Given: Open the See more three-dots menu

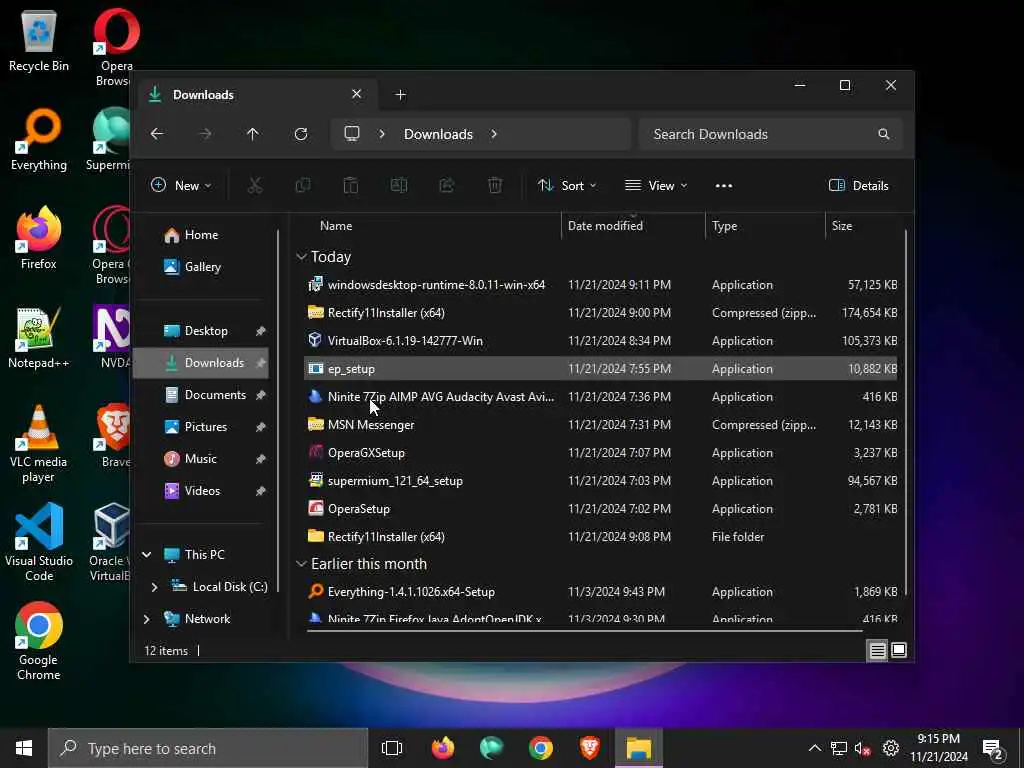Looking at the screenshot, I should pyautogui.click(x=724, y=185).
